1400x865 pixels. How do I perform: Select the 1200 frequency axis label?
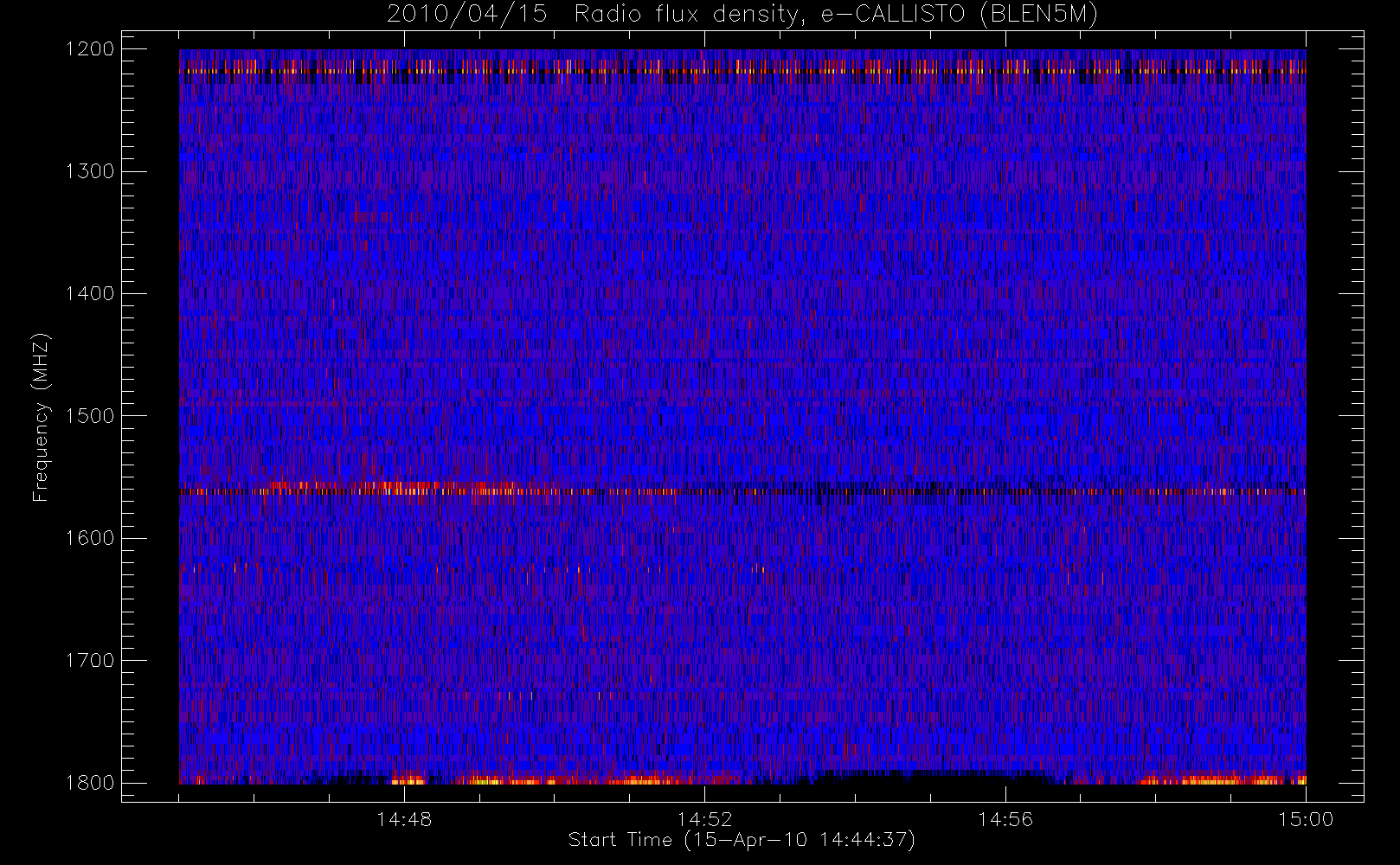point(90,49)
